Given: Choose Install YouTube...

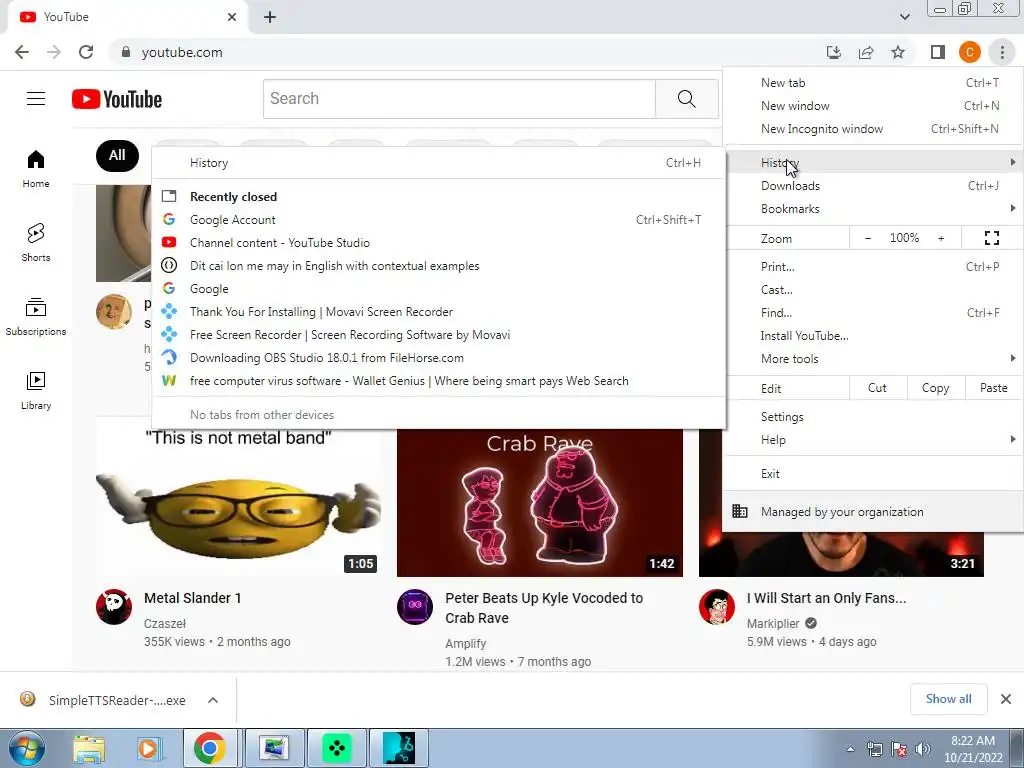Looking at the screenshot, I should [x=872, y=336].
